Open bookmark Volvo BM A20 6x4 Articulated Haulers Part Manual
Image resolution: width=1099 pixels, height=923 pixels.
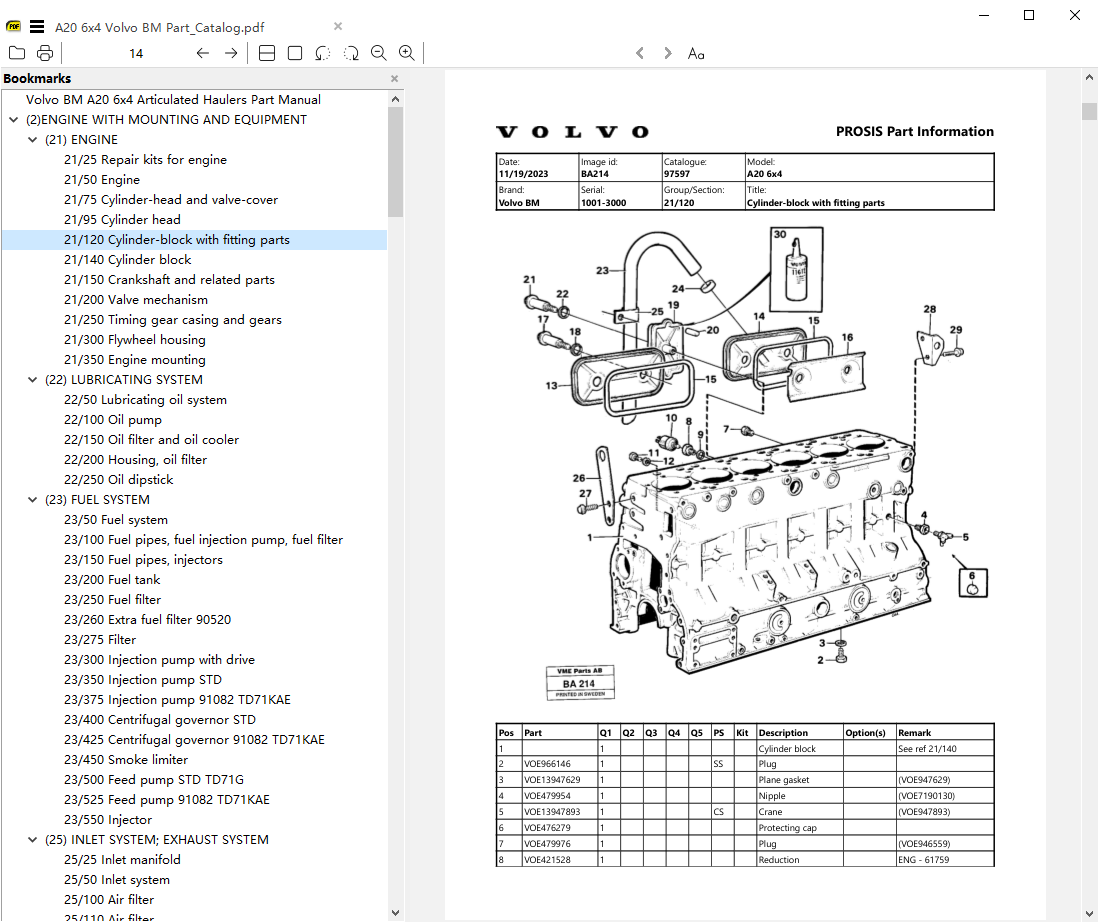click(173, 100)
